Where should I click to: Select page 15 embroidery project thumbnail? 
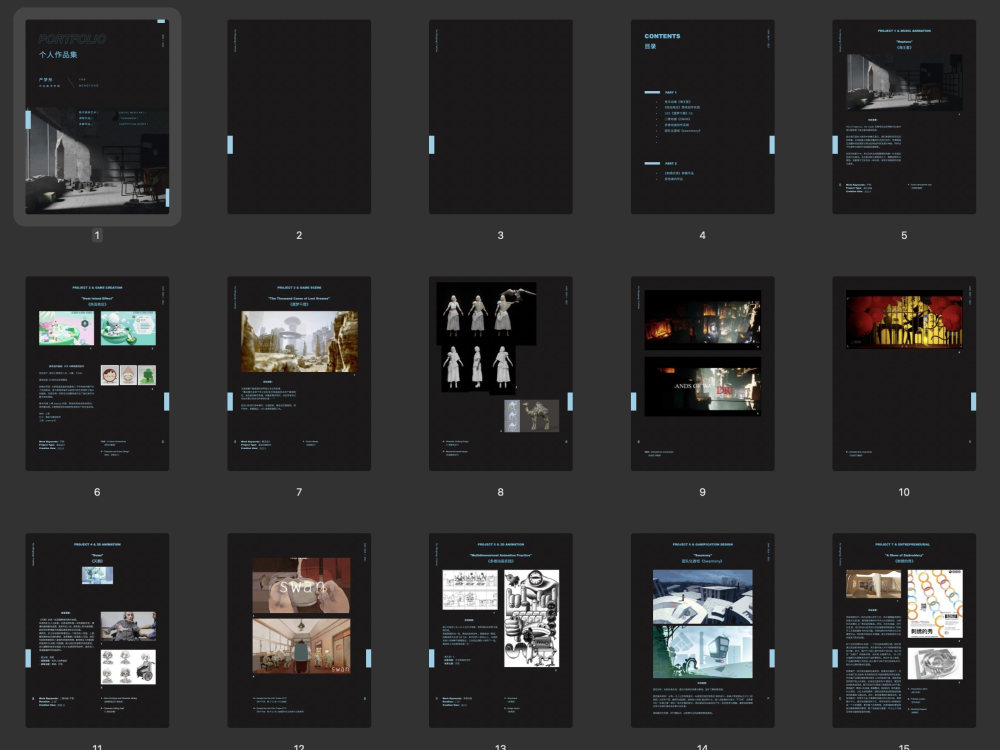[x=904, y=631]
